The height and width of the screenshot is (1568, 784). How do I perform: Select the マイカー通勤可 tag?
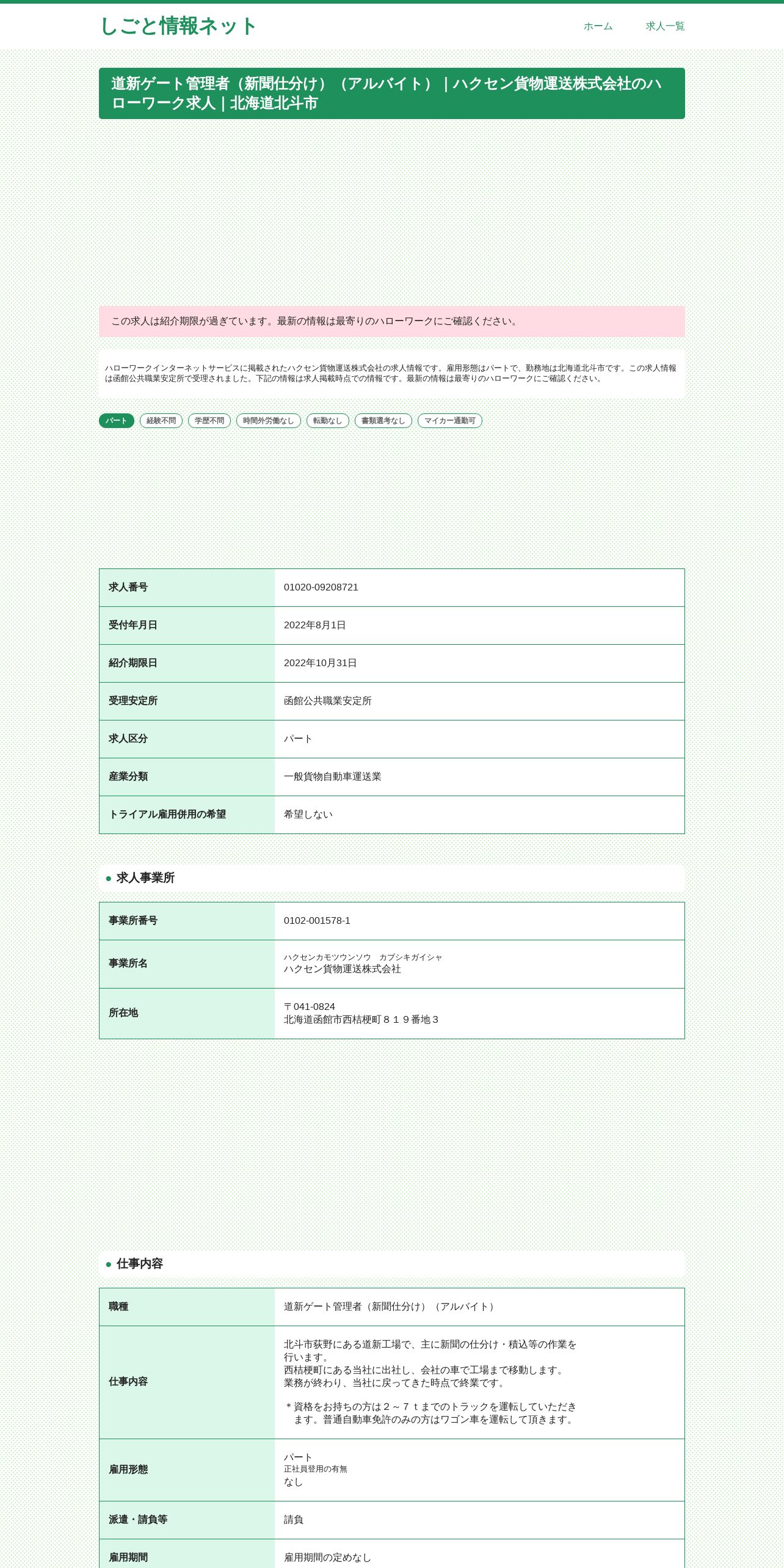coord(450,421)
